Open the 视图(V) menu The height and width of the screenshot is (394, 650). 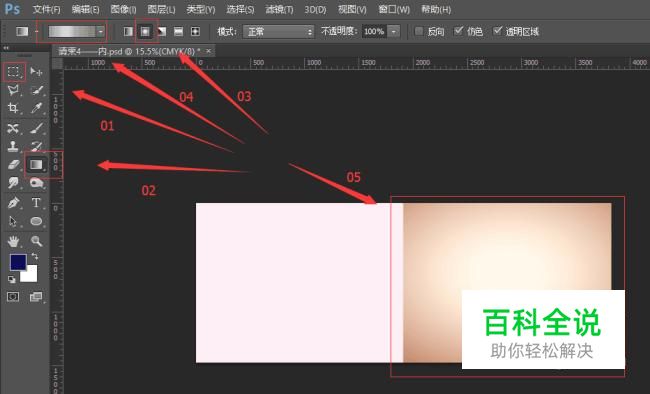point(352,9)
